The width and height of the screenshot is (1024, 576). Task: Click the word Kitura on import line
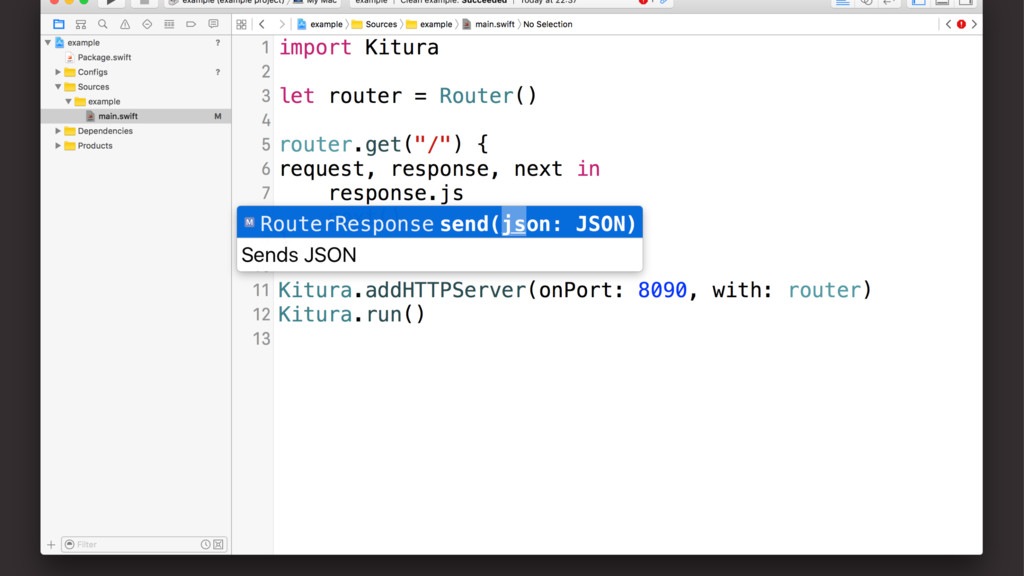402,48
